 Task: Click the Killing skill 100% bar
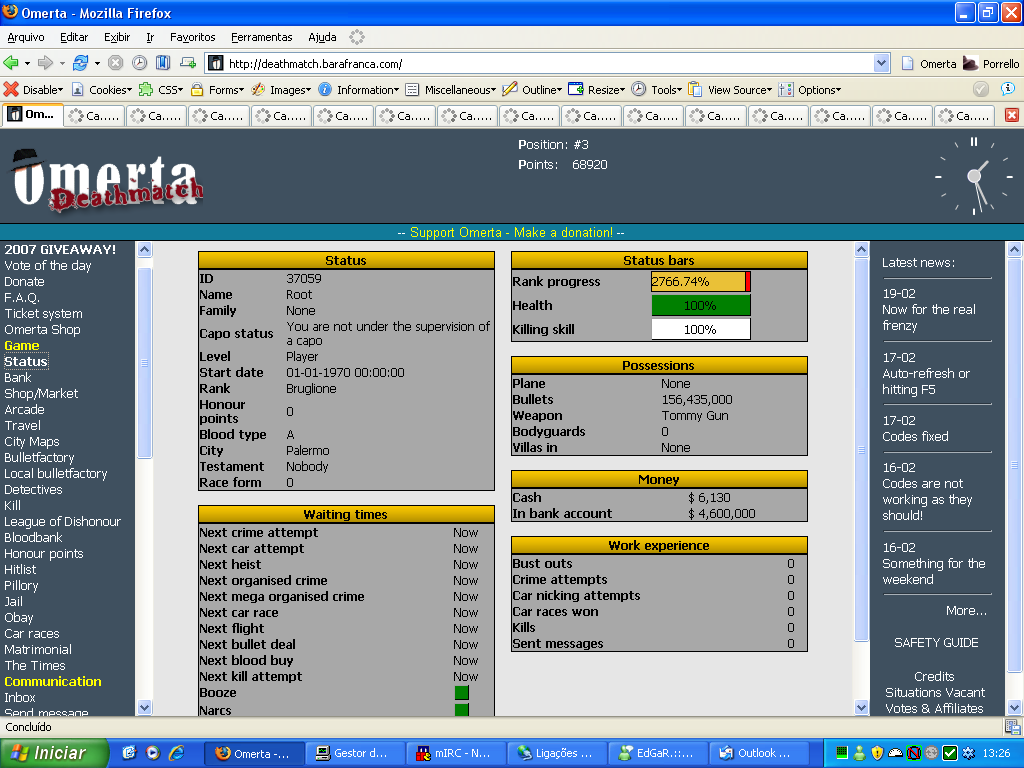click(701, 330)
